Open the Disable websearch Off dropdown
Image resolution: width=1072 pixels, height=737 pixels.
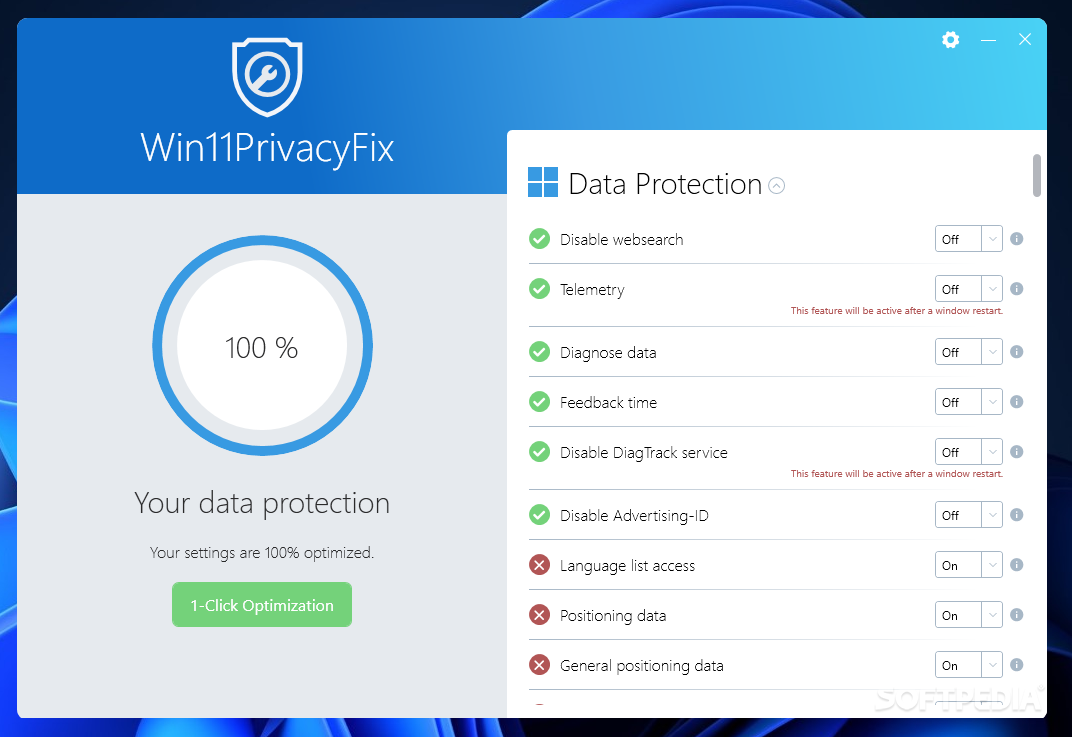(x=968, y=239)
